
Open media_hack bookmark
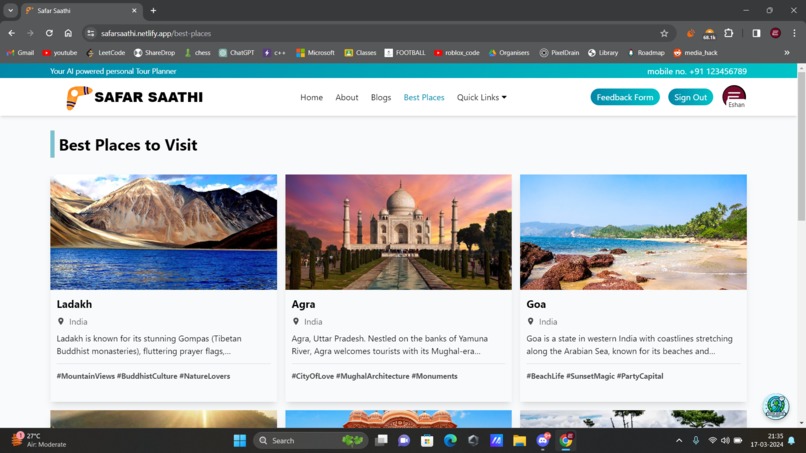[x=695, y=52]
